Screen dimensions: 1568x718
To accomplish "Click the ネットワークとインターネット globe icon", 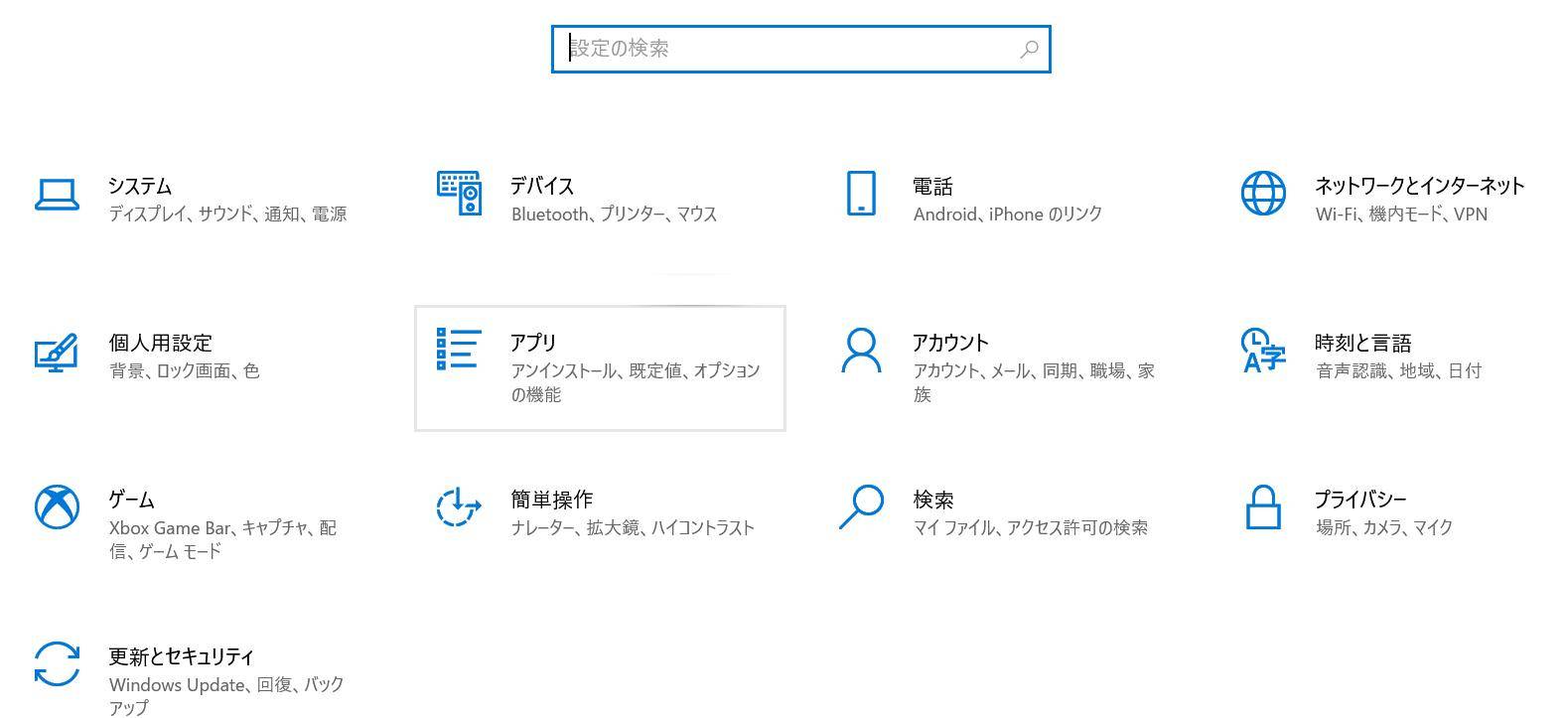I will point(1263,193).
